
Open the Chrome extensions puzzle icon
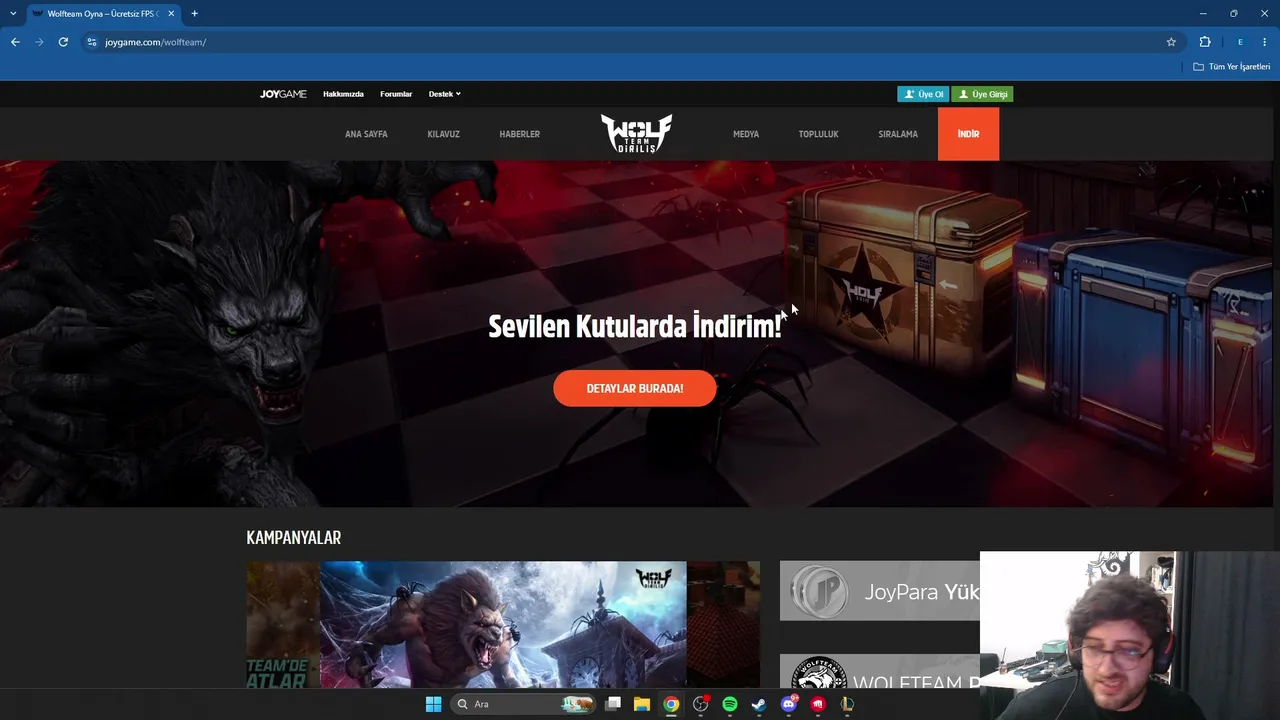[x=1205, y=42]
